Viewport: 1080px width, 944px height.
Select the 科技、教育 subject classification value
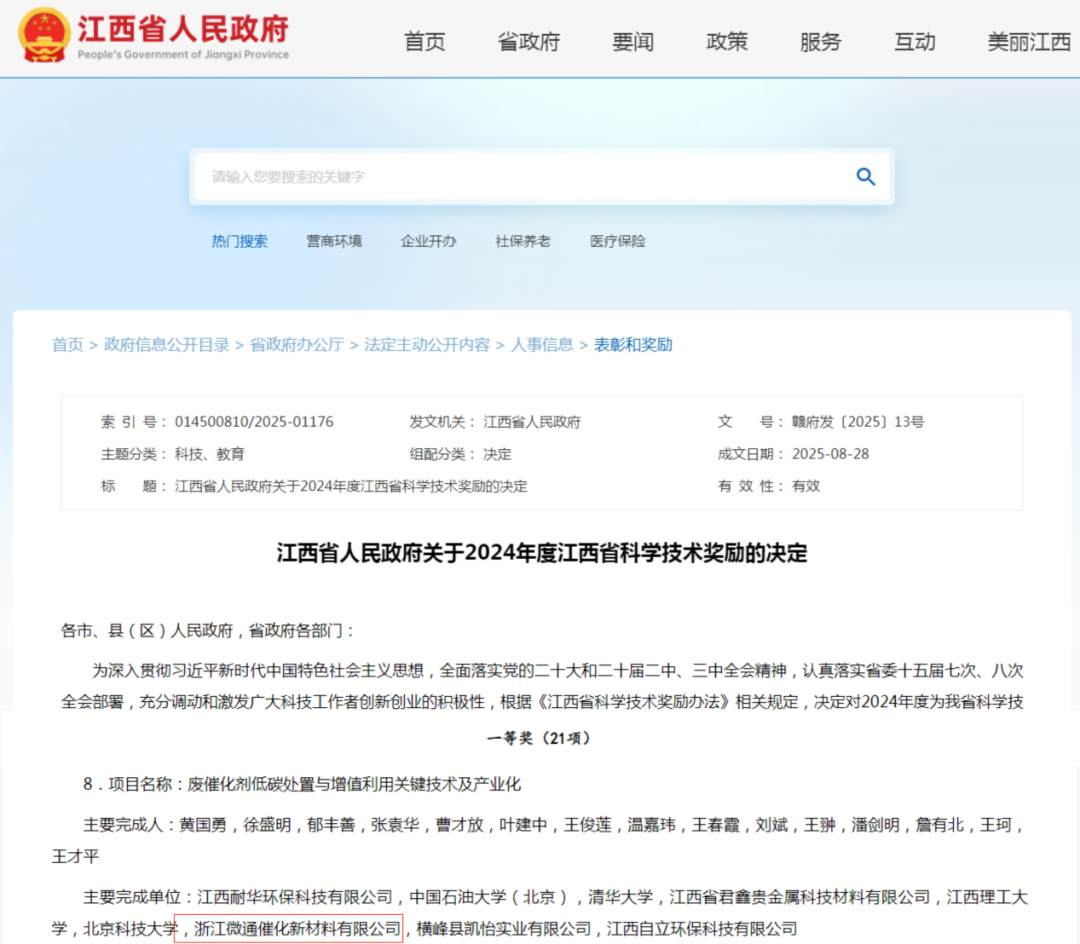click(x=209, y=454)
